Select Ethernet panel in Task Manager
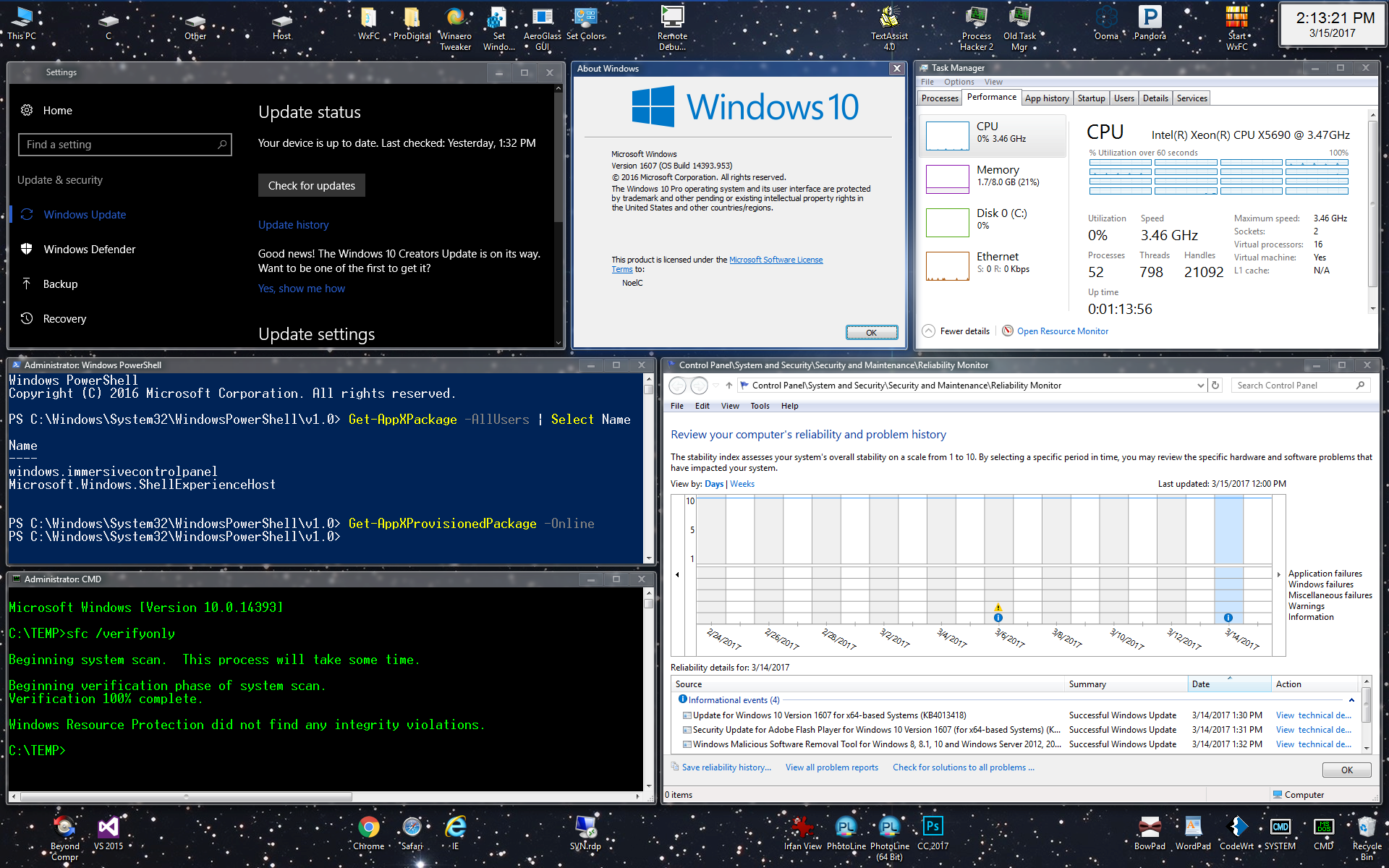Image resolution: width=1389 pixels, height=868 pixels. point(993,265)
